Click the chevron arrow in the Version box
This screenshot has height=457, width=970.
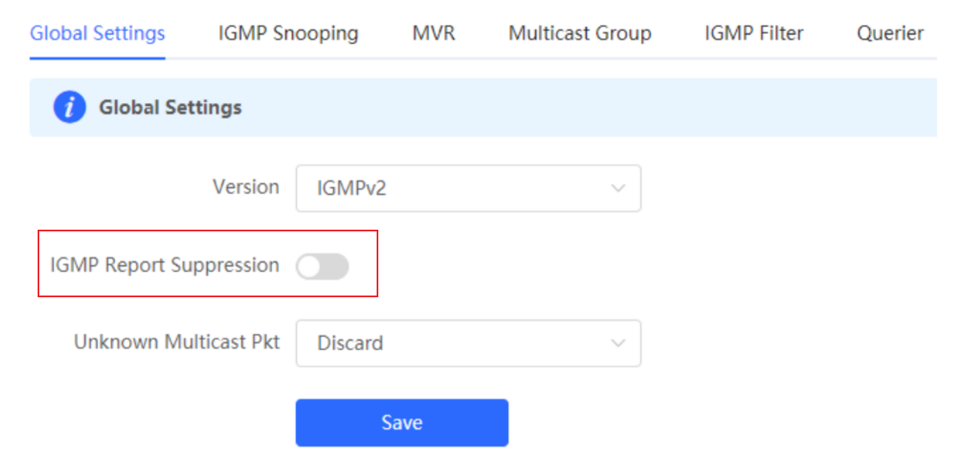[617, 188]
